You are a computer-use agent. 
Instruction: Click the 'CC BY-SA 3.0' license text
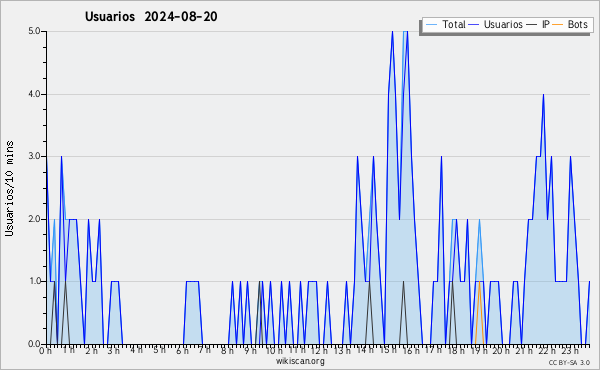coord(569,362)
